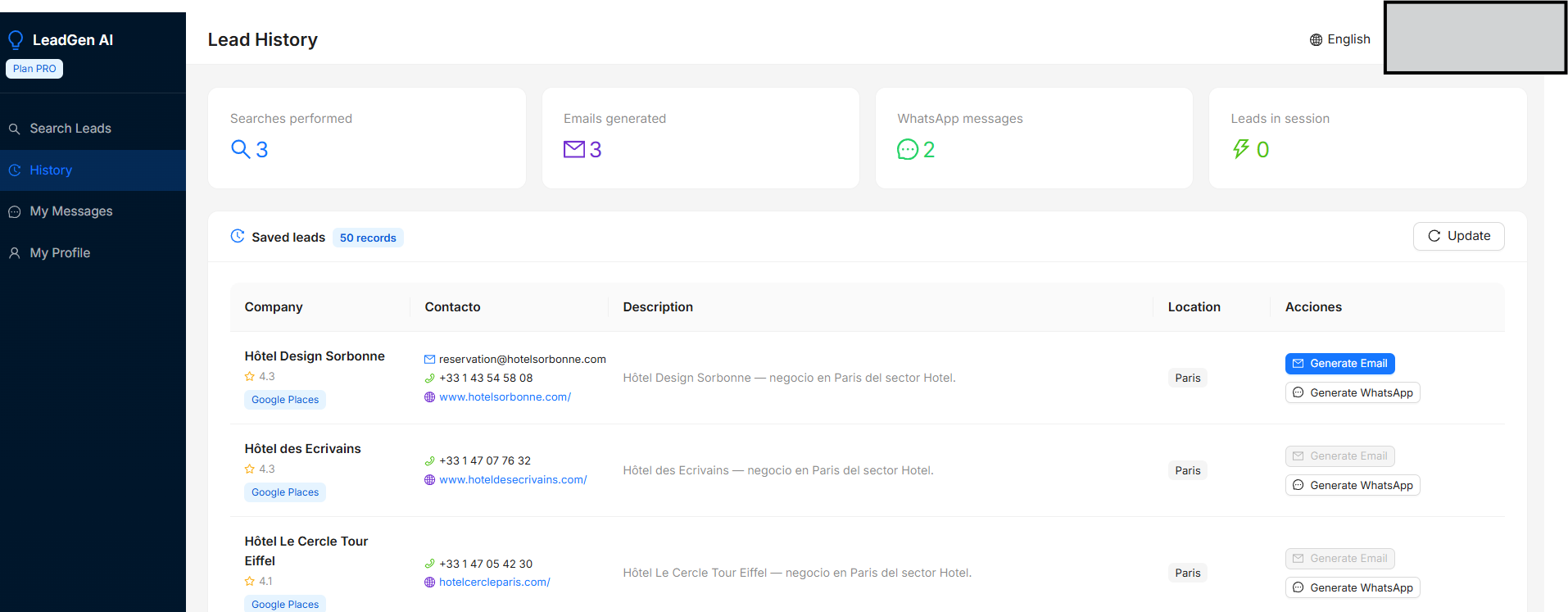Image resolution: width=1568 pixels, height=612 pixels.
Task: Generate WhatsApp for Hôtel Le Cercle Tour Eiffel
Action: (1353, 588)
